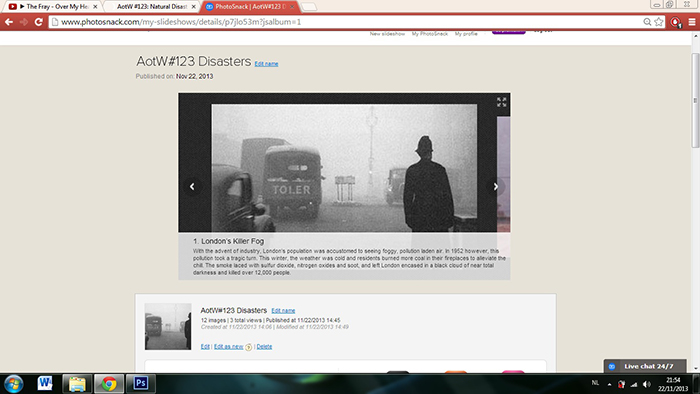
Task: Select the PhotoSnack AotW#123 tab
Action: point(250,7)
